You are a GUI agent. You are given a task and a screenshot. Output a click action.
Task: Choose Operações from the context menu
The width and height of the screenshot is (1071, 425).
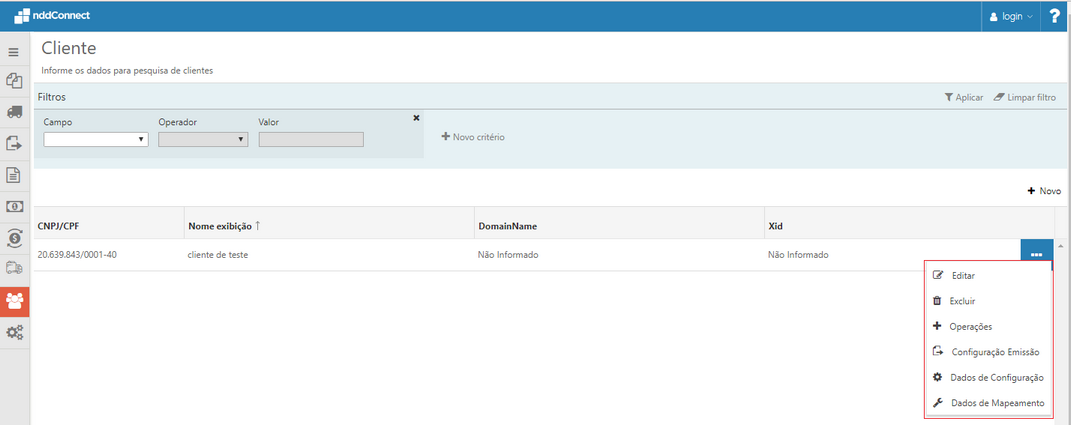988,327
